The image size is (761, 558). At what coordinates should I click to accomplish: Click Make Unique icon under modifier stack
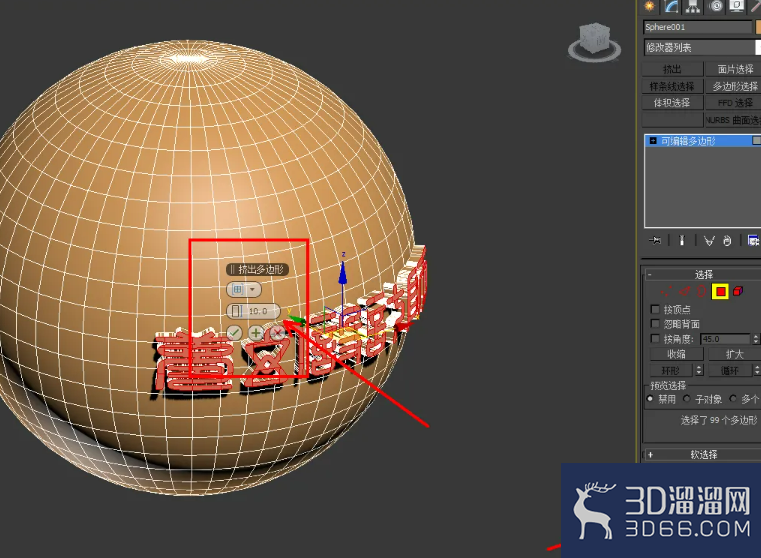(709, 241)
